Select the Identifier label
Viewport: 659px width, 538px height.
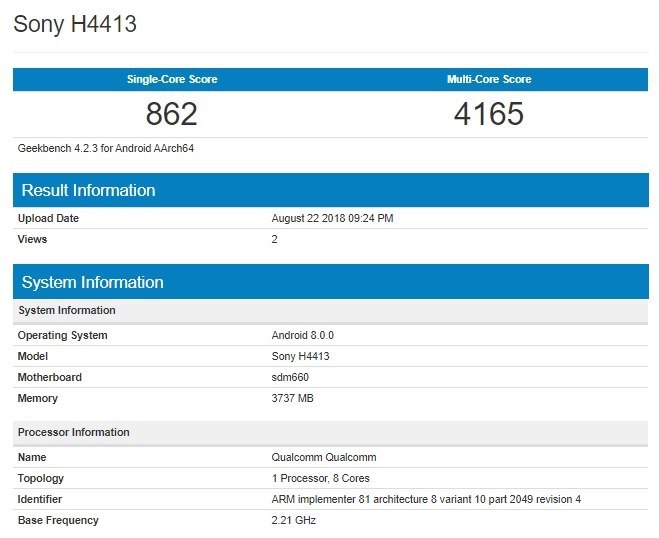(40, 499)
